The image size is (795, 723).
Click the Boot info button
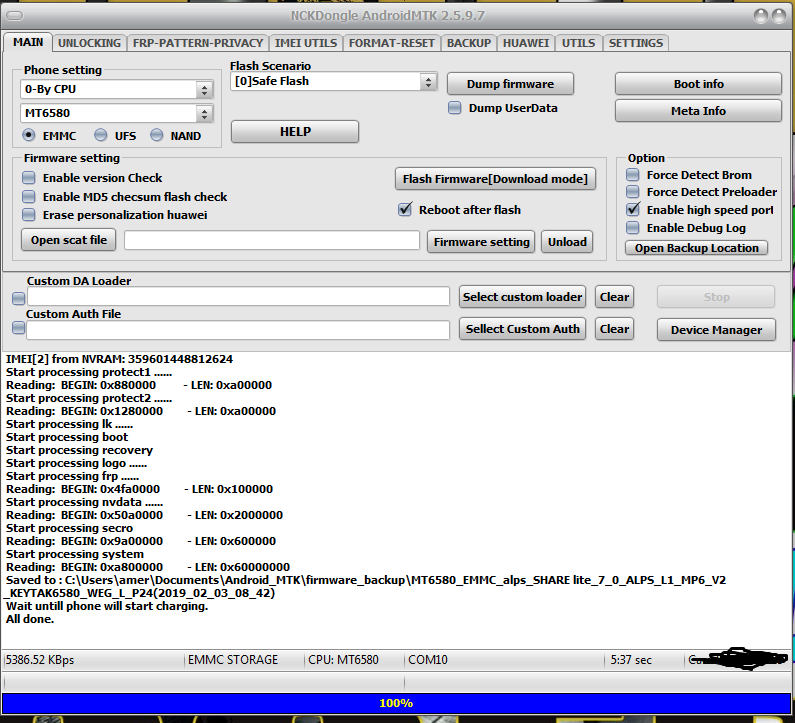[x=698, y=84]
